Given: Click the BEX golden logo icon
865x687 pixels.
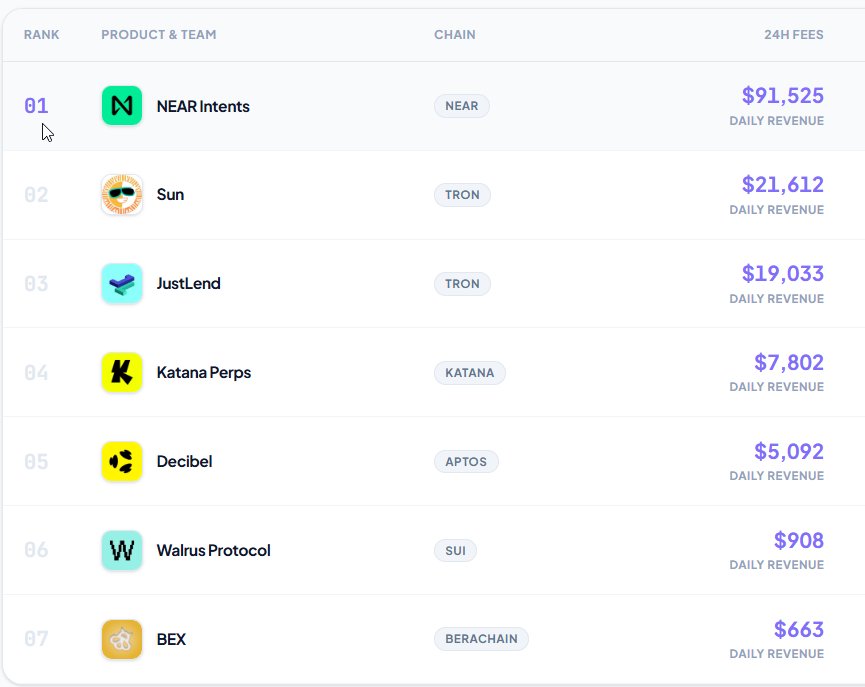Looking at the screenshot, I should click(122, 640).
